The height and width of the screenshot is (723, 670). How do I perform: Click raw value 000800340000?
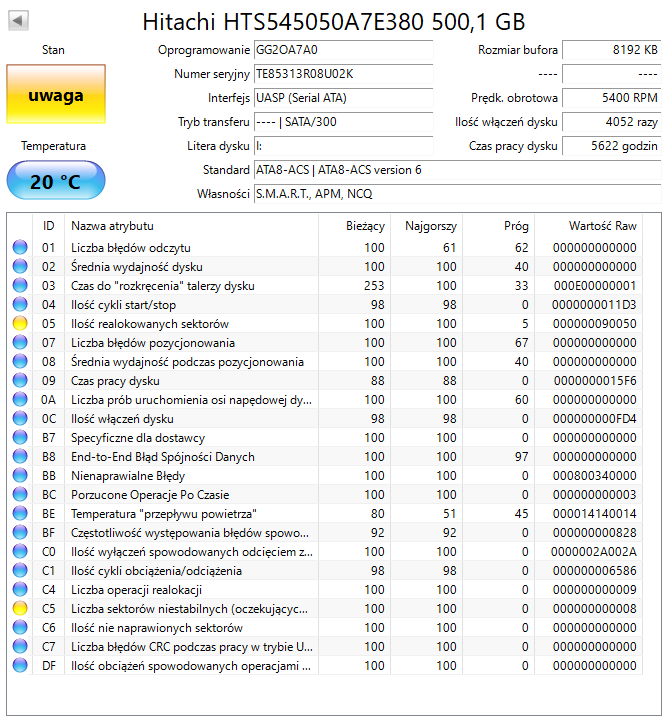pyautogui.click(x=595, y=475)
